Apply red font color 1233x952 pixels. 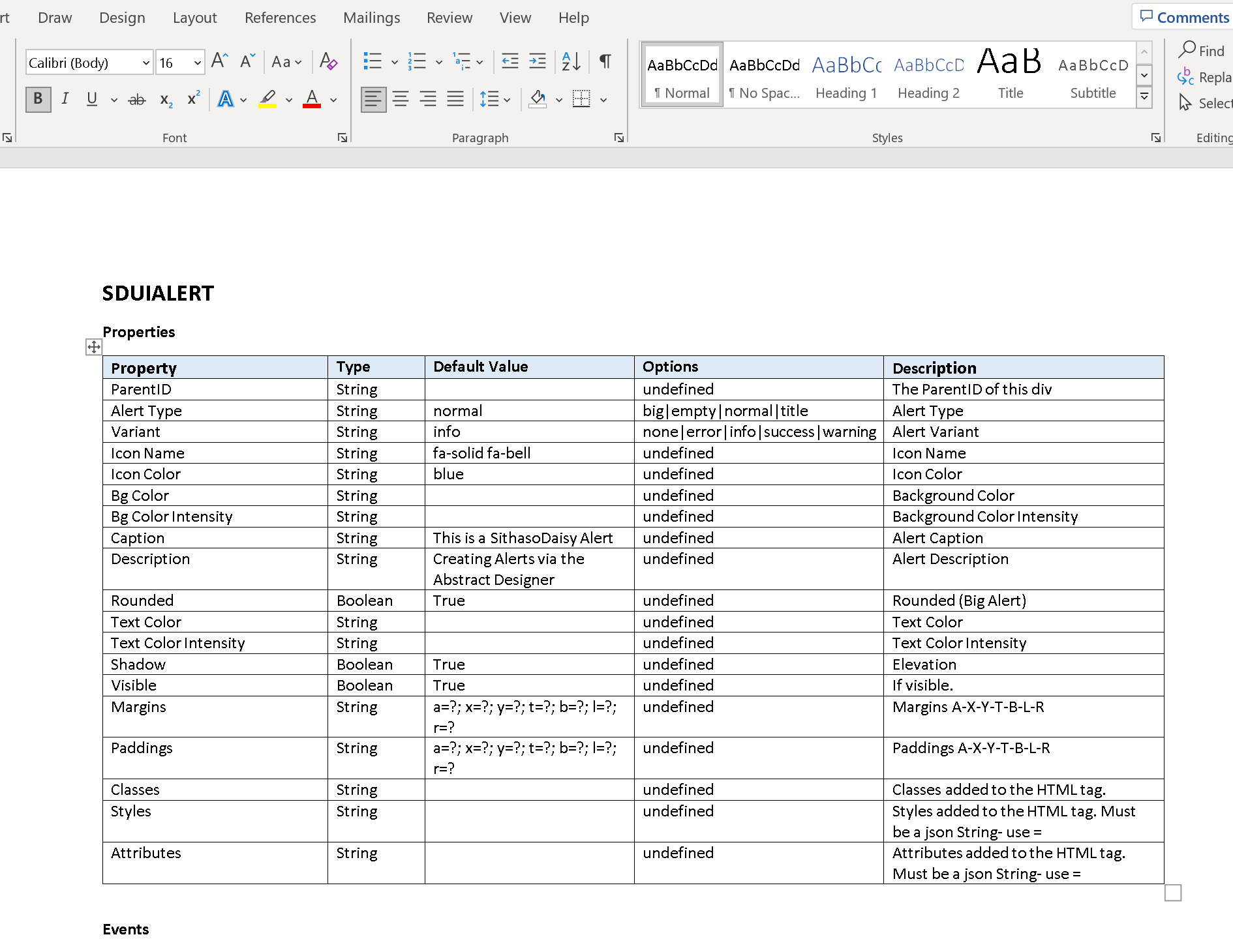tap(312, 99)
